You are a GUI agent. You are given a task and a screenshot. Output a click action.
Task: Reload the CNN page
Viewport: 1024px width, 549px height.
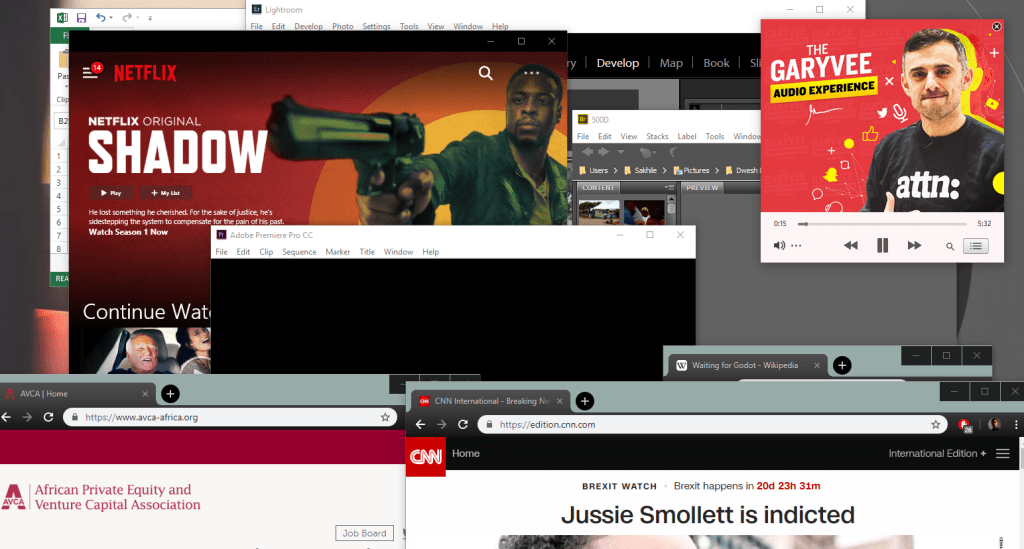pos(463,424)
